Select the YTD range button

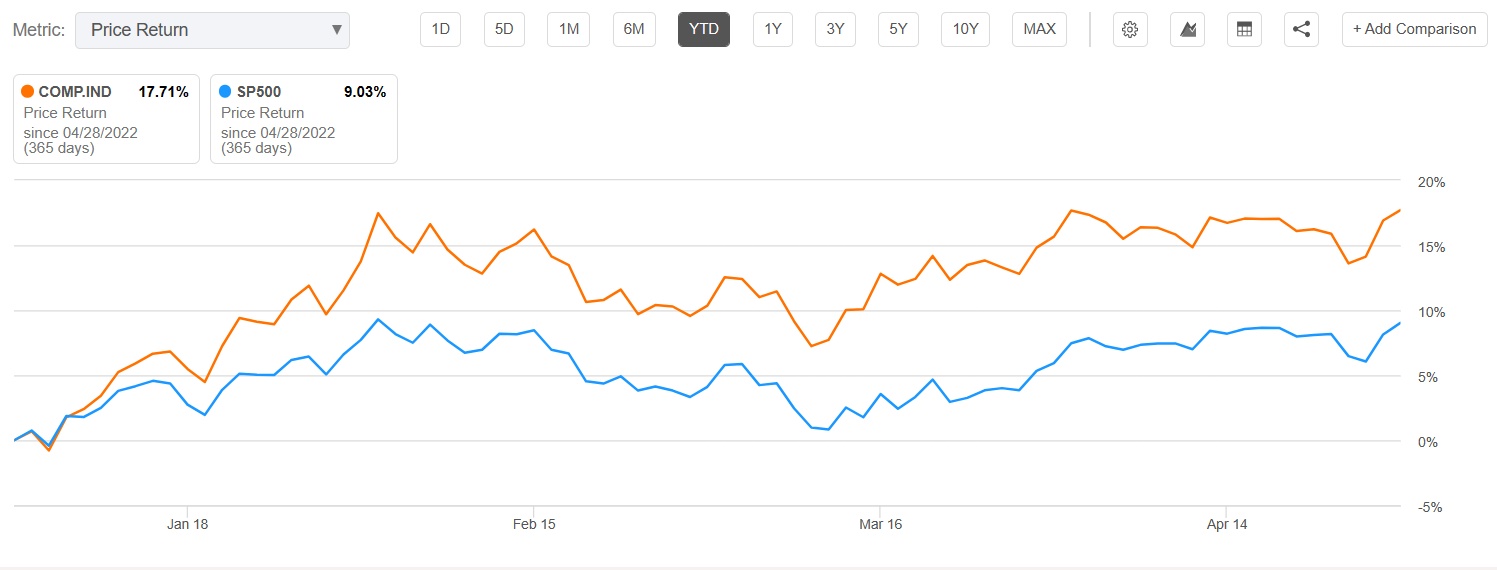[x=704, y=29]
